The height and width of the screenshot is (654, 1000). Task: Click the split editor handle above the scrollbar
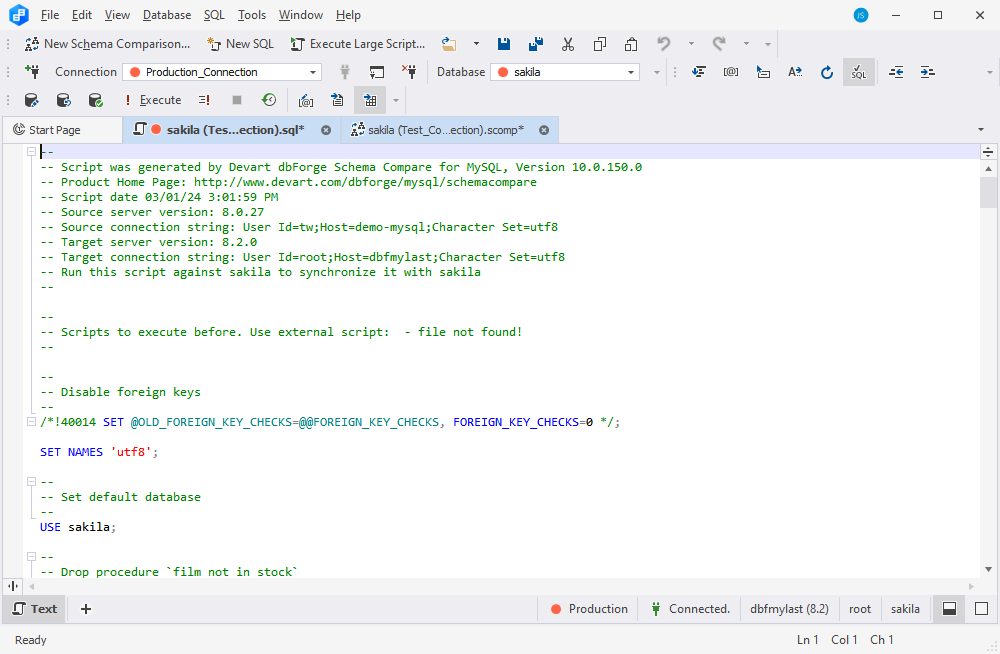988,152
